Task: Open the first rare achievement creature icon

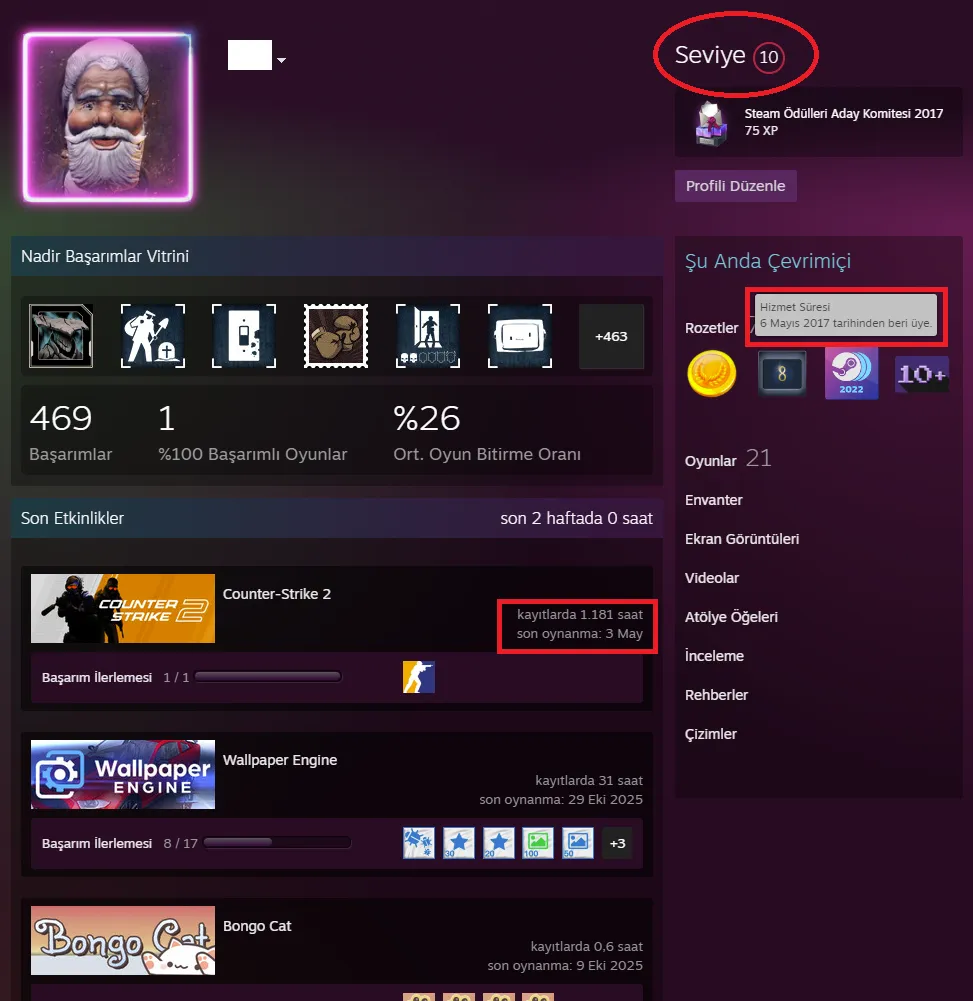Action: click(x=61, y=336)
